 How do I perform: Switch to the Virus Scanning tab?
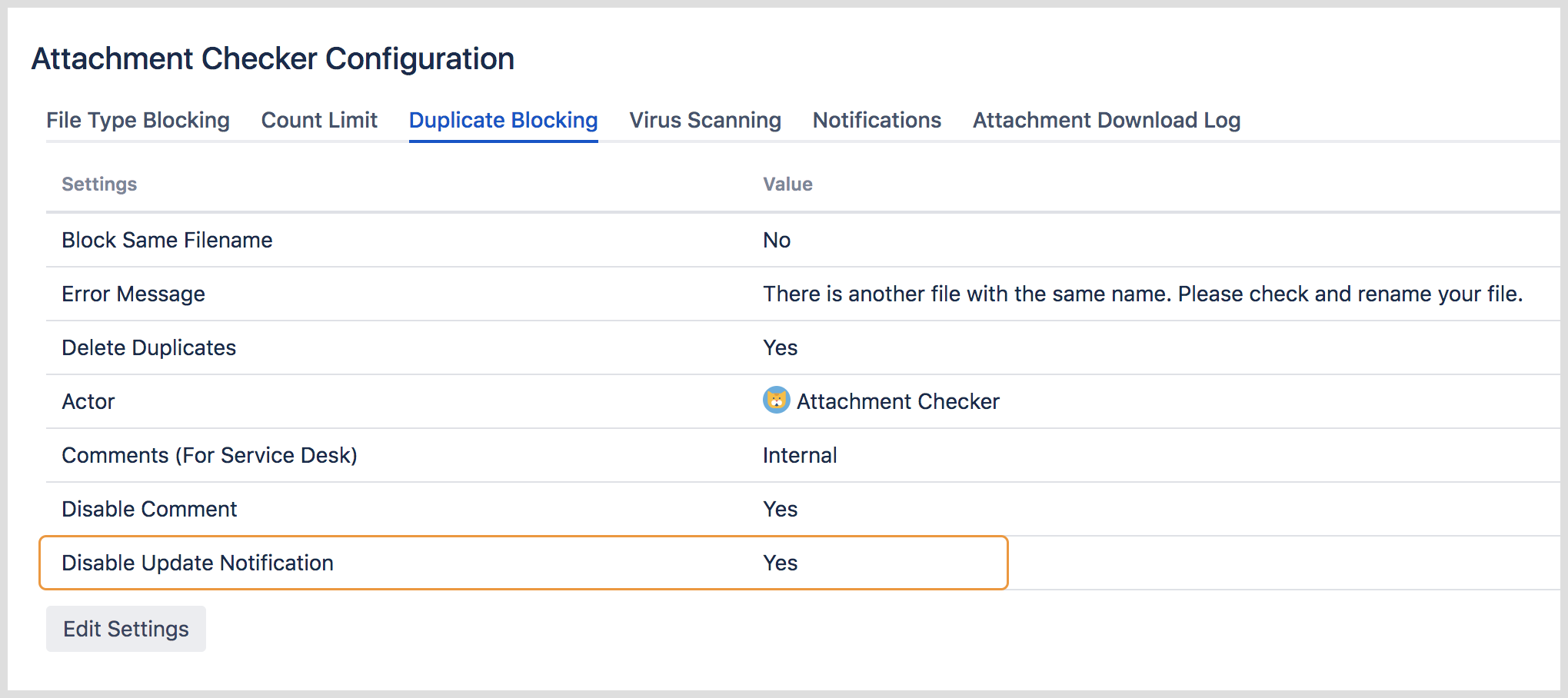pyautogui.click(x=704, y=120)
